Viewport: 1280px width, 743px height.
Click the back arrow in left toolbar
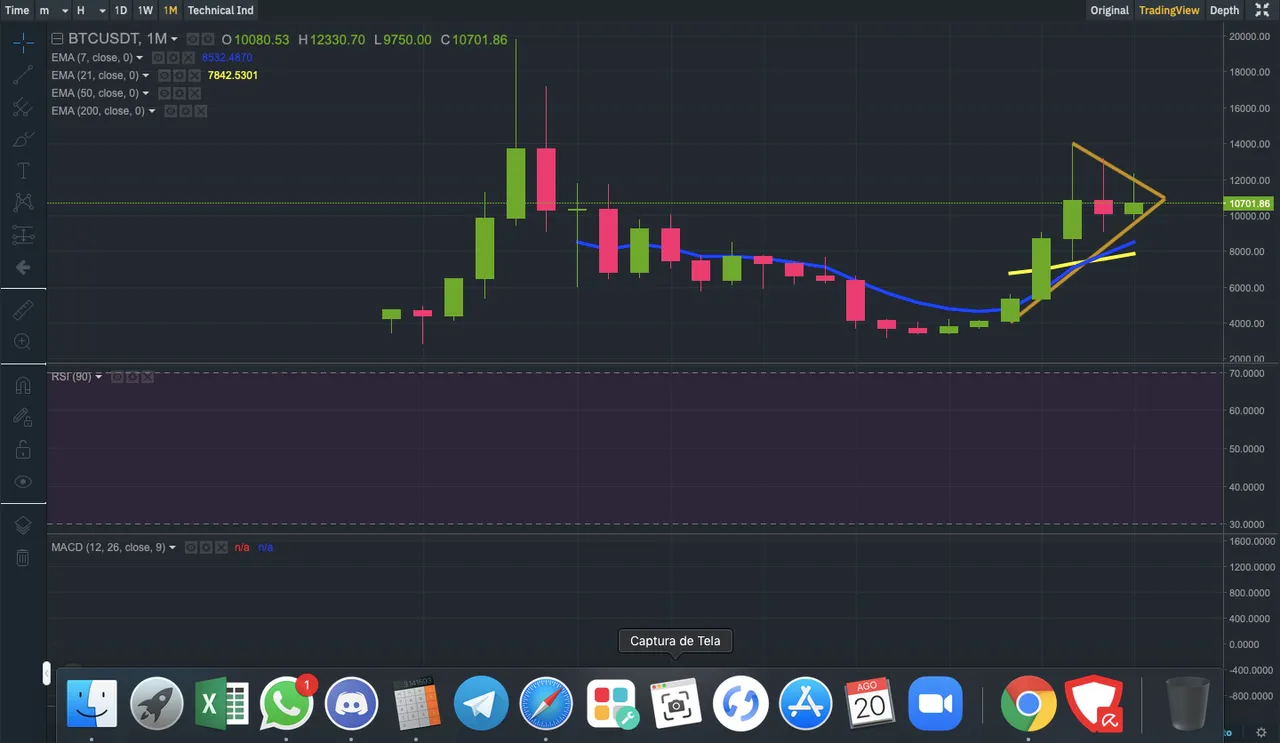(23, 268)
